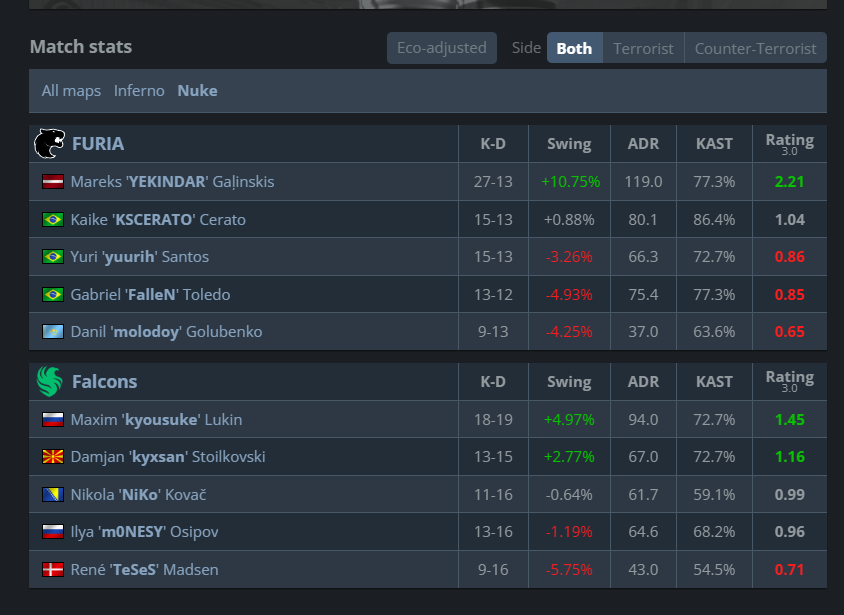Open René 'TeSeS' Madsen player profile
Screen dimensions: 844x615
pyautogui.click(x=144, y=569)
